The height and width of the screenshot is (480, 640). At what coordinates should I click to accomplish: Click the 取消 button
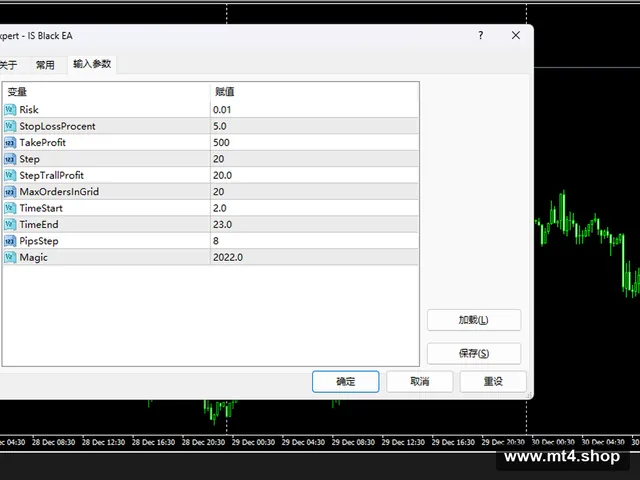click(x=420, y=382)
